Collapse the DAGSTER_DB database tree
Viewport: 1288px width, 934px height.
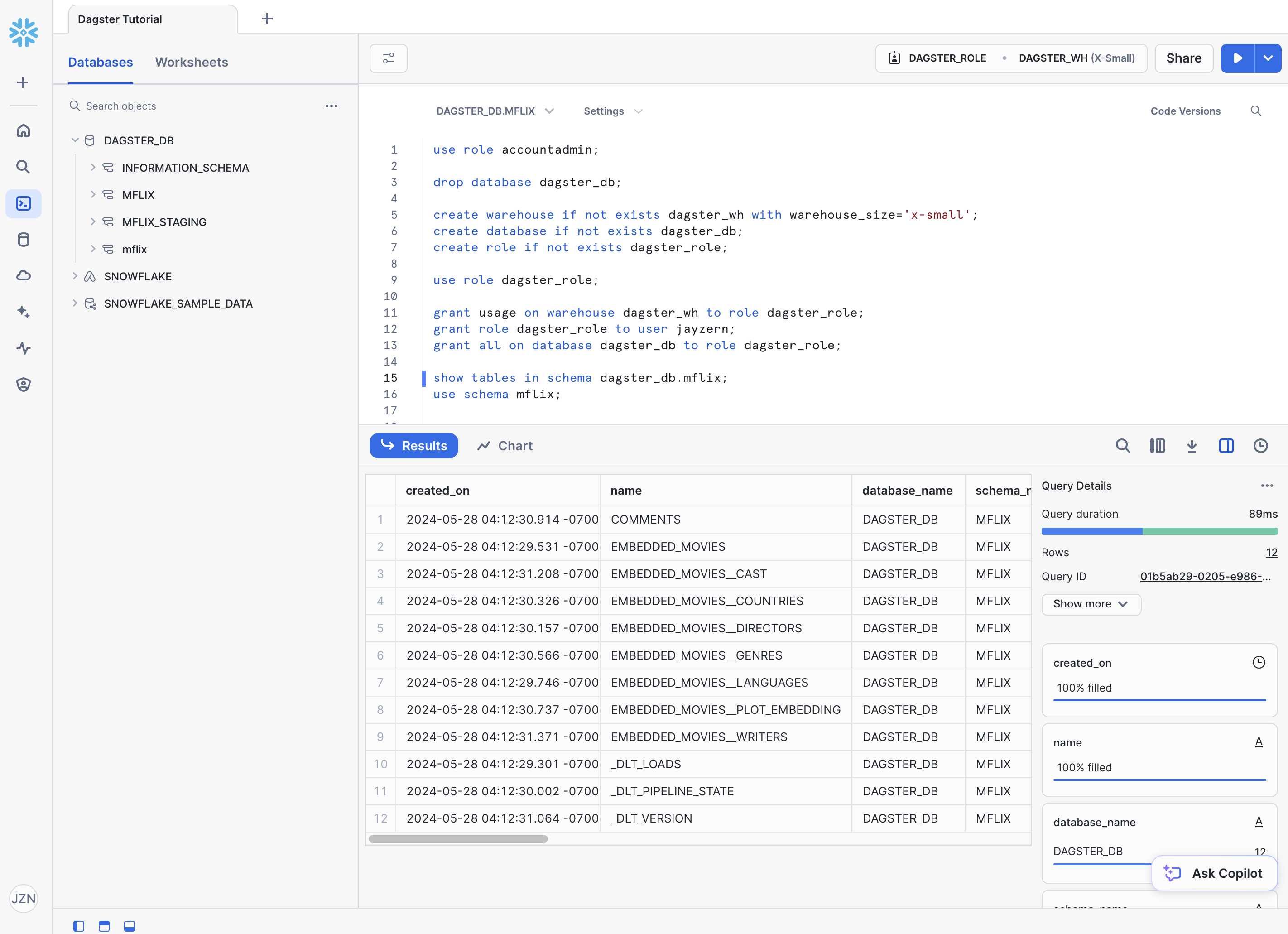coord(75,140)
